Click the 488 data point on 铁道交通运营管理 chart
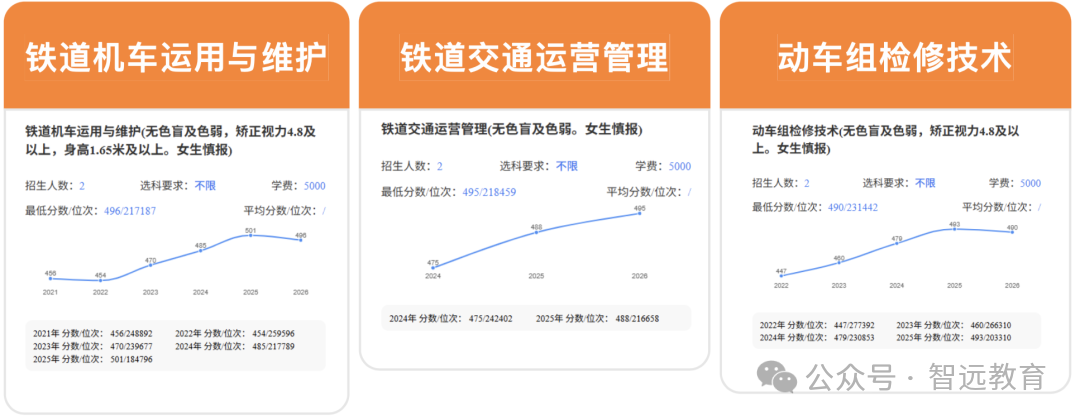The width and height of the screenshot is (1080, 420). (536, 232)
